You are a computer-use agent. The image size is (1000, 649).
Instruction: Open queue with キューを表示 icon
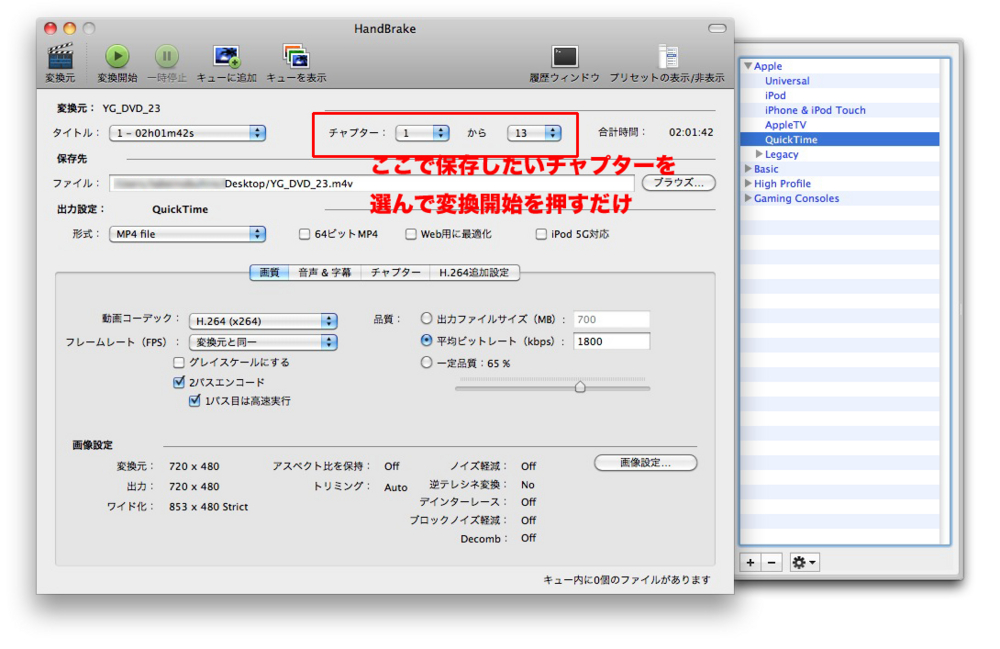[x=296, y=56]
